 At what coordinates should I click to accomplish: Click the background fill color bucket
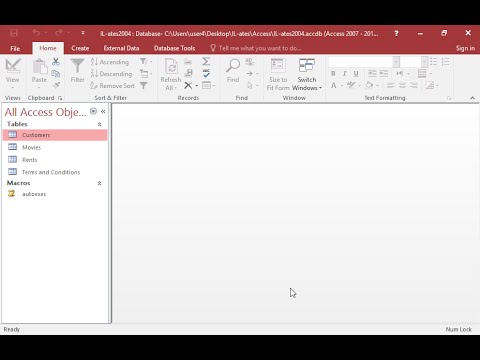[369, 86]
